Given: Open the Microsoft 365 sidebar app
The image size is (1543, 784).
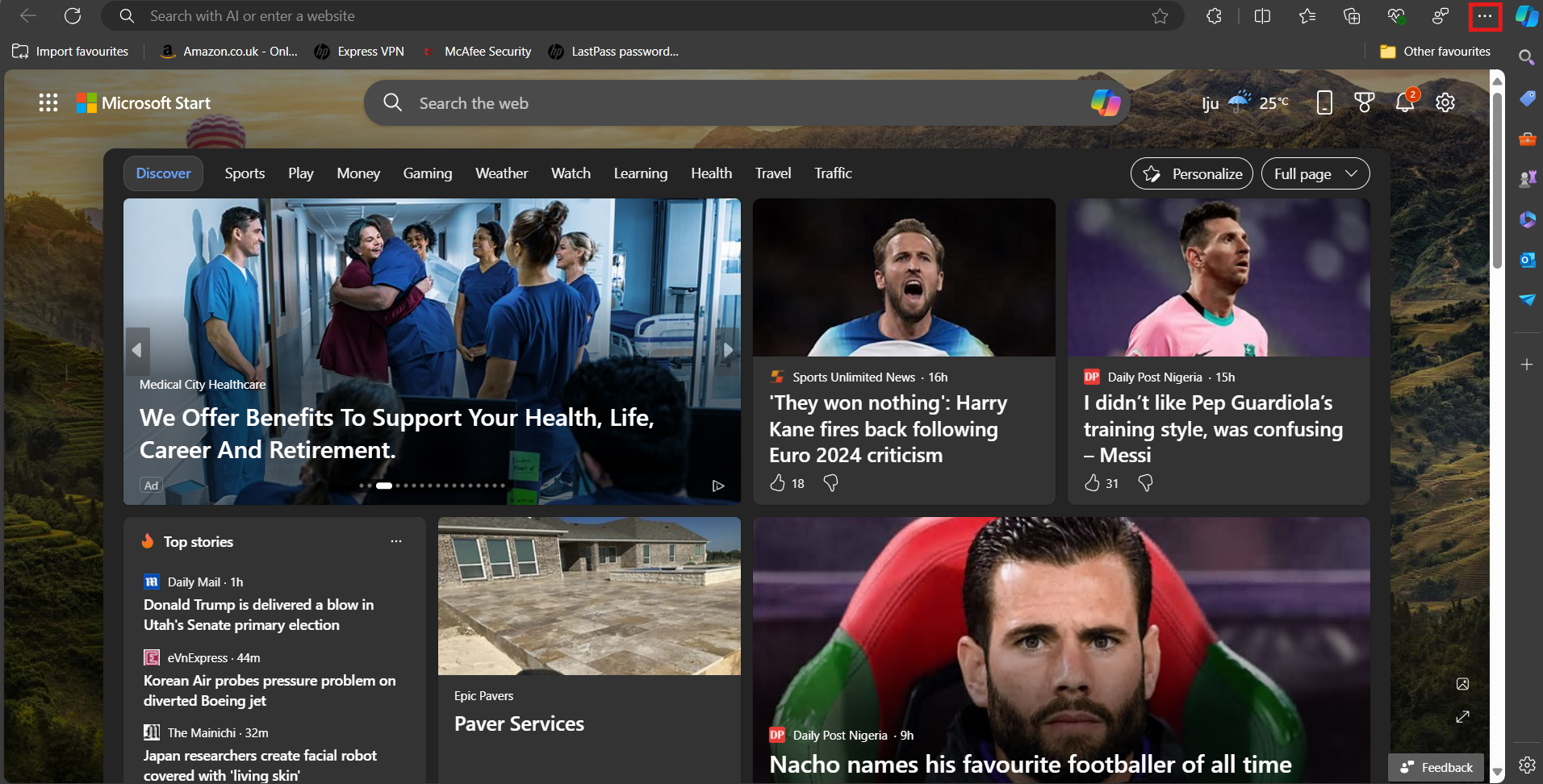Looking at the screenshot, I should [x=1527, y=219].
